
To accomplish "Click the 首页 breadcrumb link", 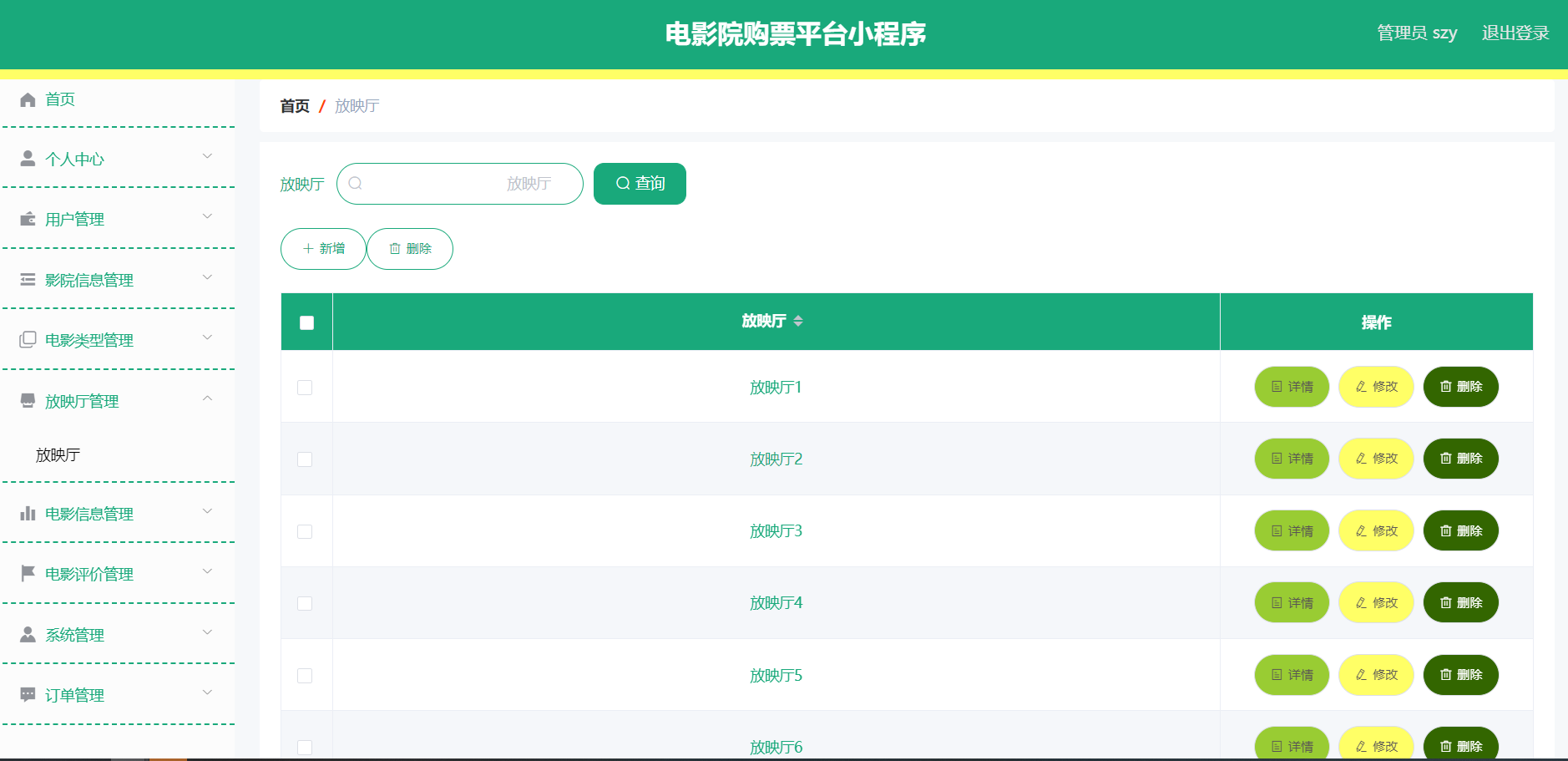I will tap(295, 106).
